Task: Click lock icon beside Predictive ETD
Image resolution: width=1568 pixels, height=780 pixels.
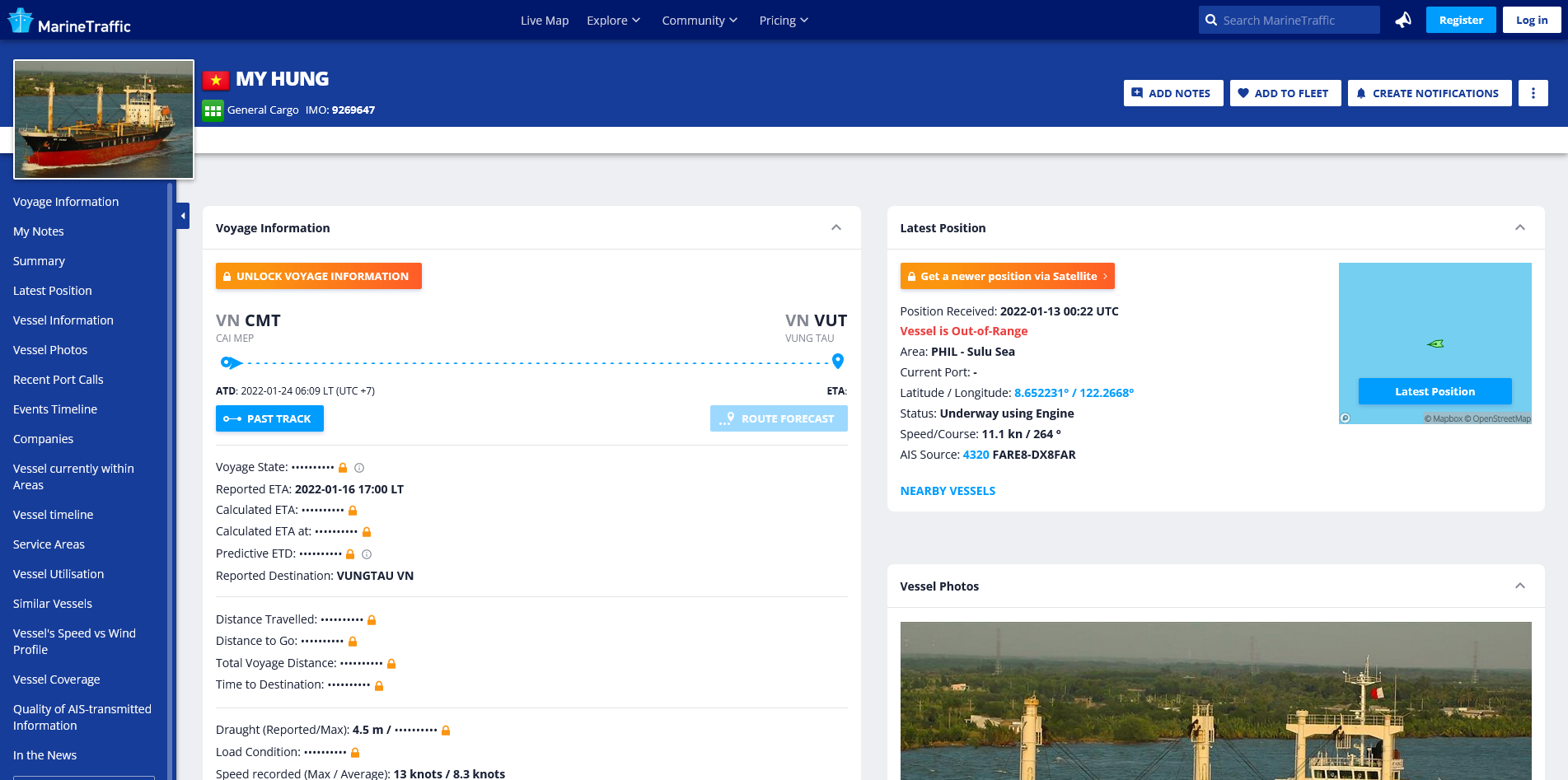Action: (350, 554)
